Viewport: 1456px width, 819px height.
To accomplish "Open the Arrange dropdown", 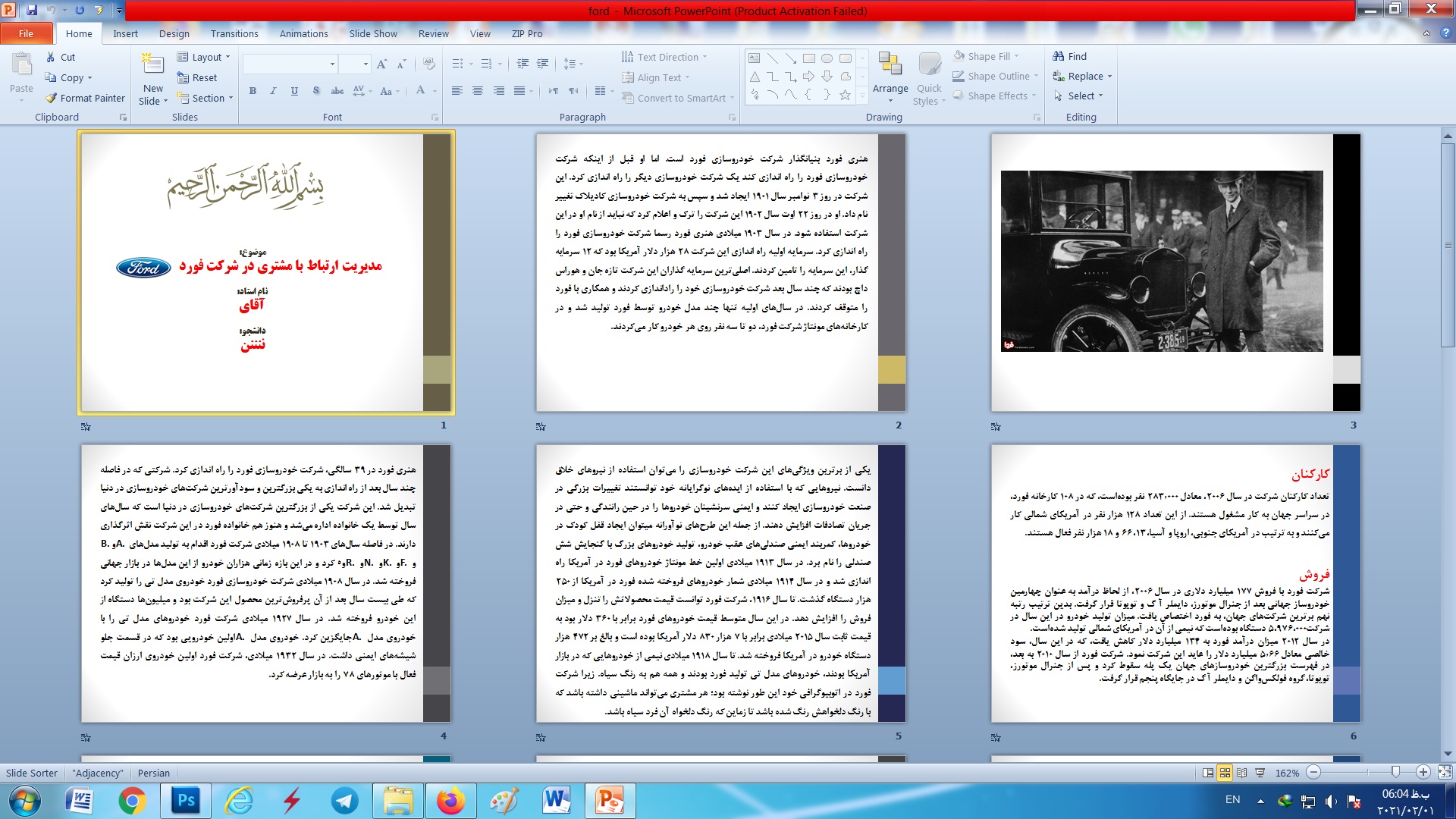I will [890, 78].
